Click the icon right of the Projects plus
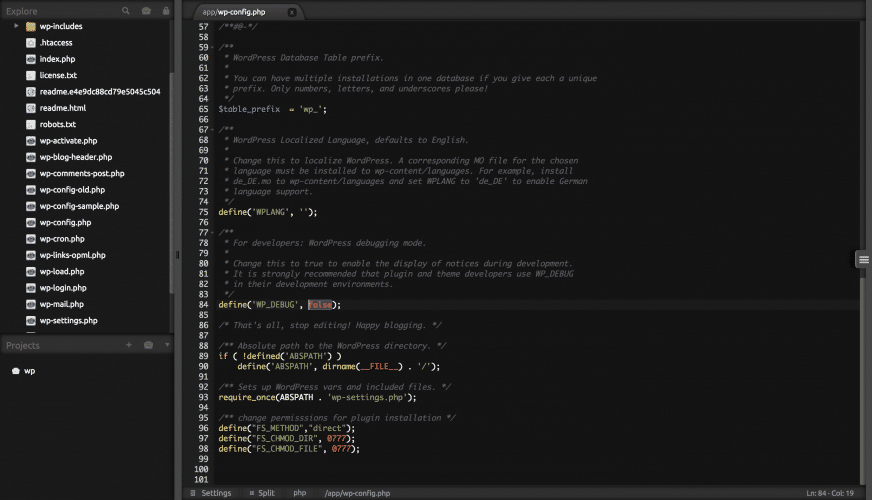 pos(148,345)
